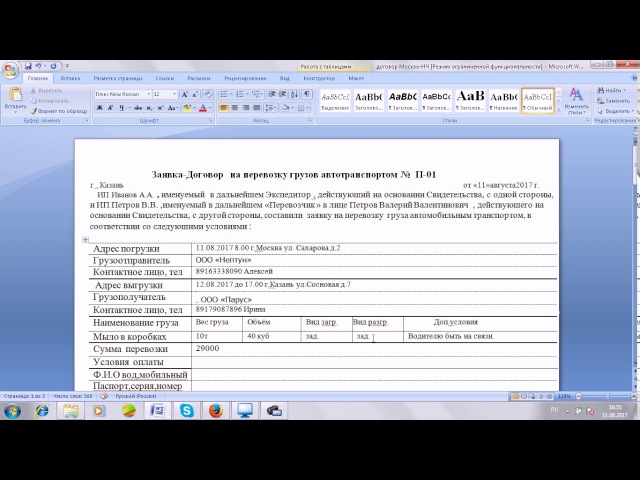Click Windows Start button
Image resolution: width=640 pixels, height=480 pixels.
(12, 411)
